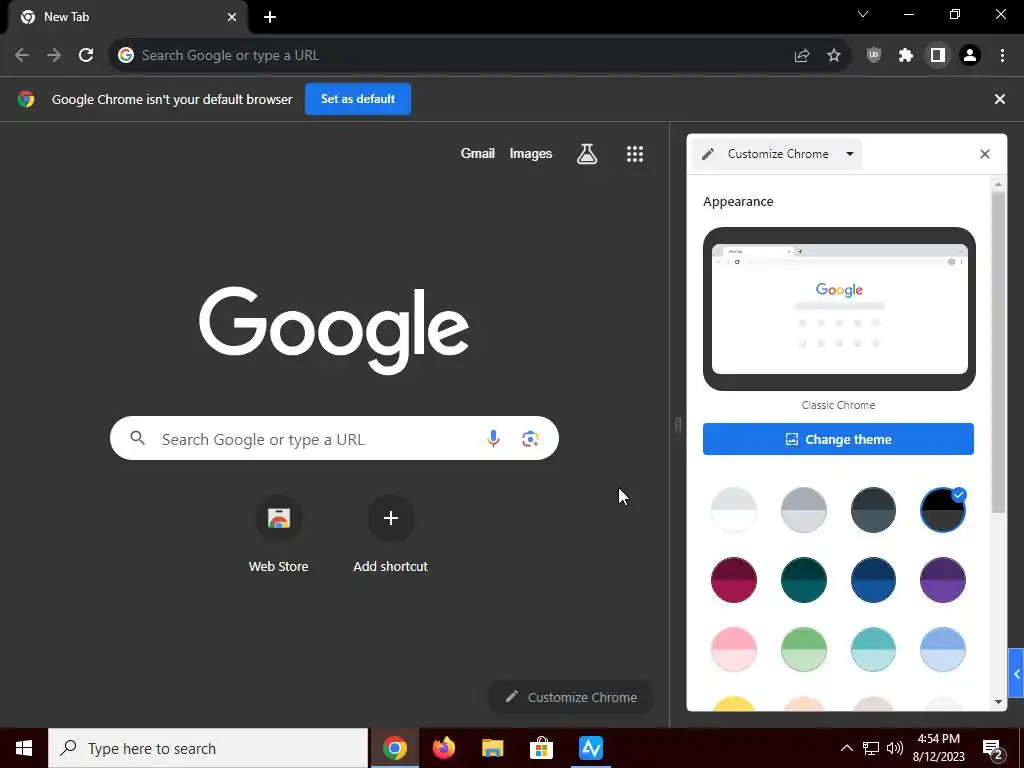
Task: Select the white light color swatch
Action: [733, 510]
